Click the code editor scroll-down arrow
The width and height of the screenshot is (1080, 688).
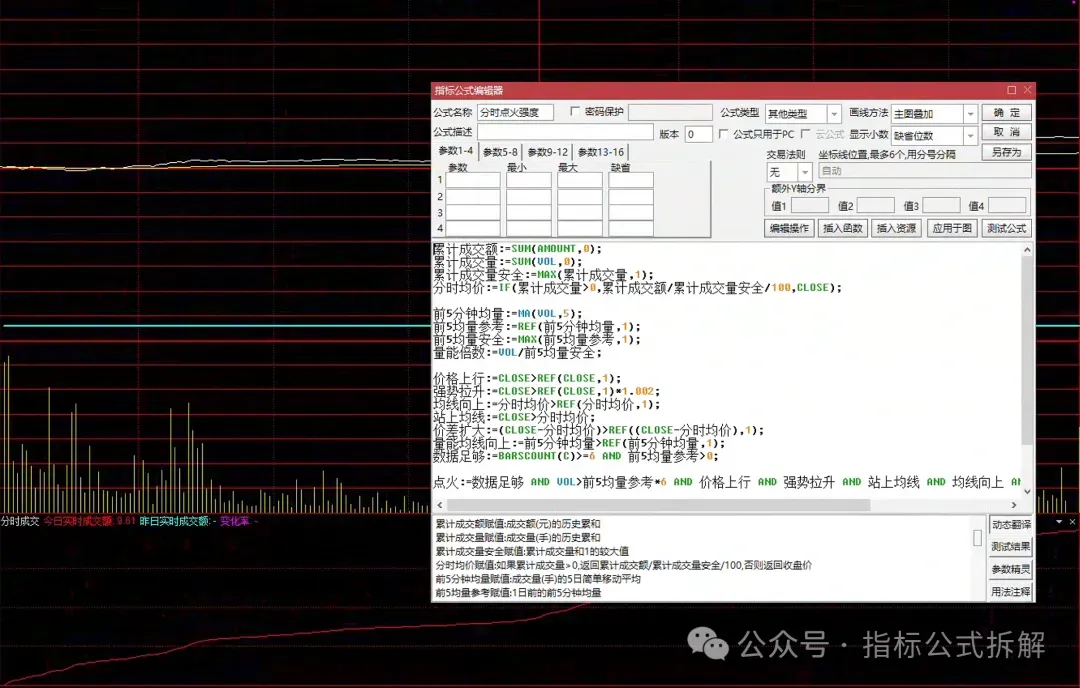(1027, 491)
